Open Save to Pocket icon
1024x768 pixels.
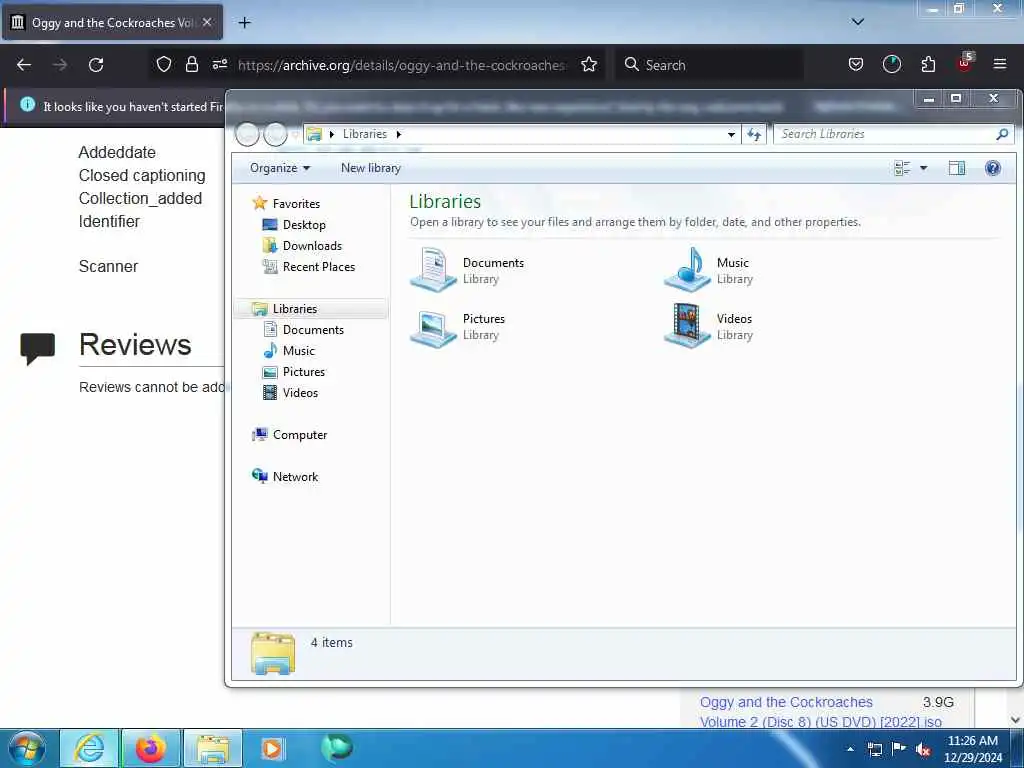click(x=856, y=64)
